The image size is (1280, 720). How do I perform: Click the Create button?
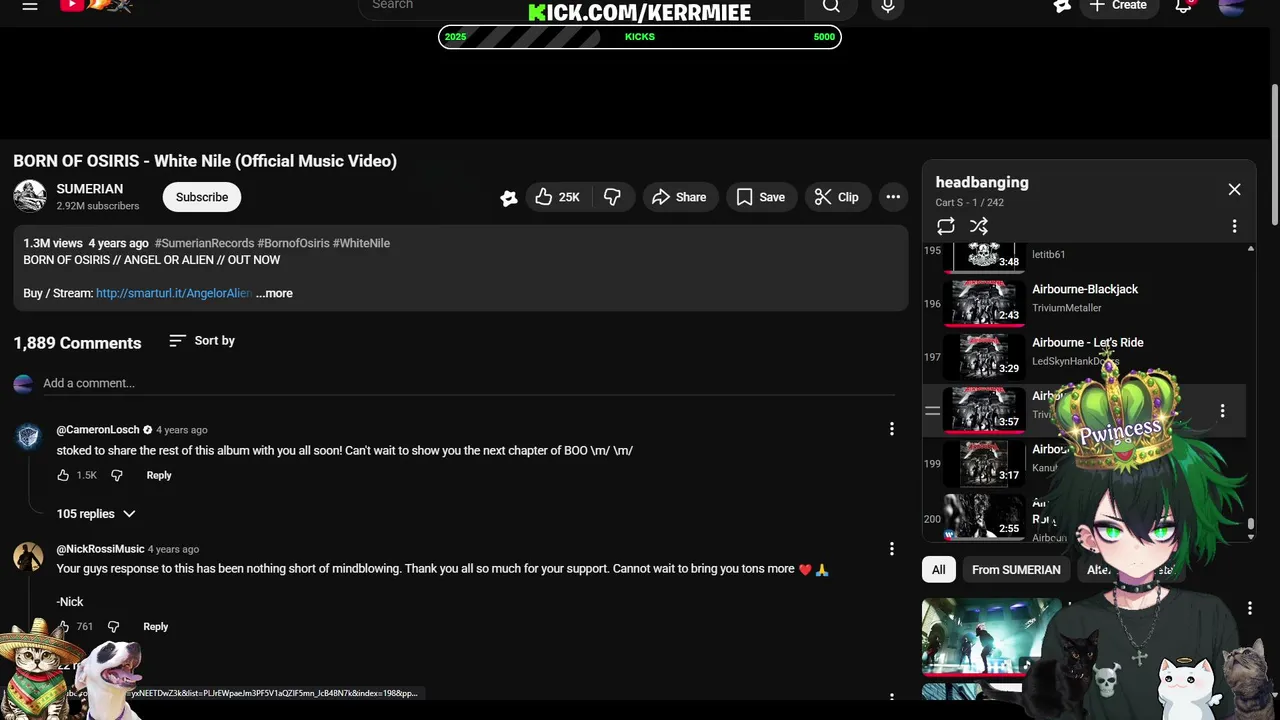[1118, 6]
